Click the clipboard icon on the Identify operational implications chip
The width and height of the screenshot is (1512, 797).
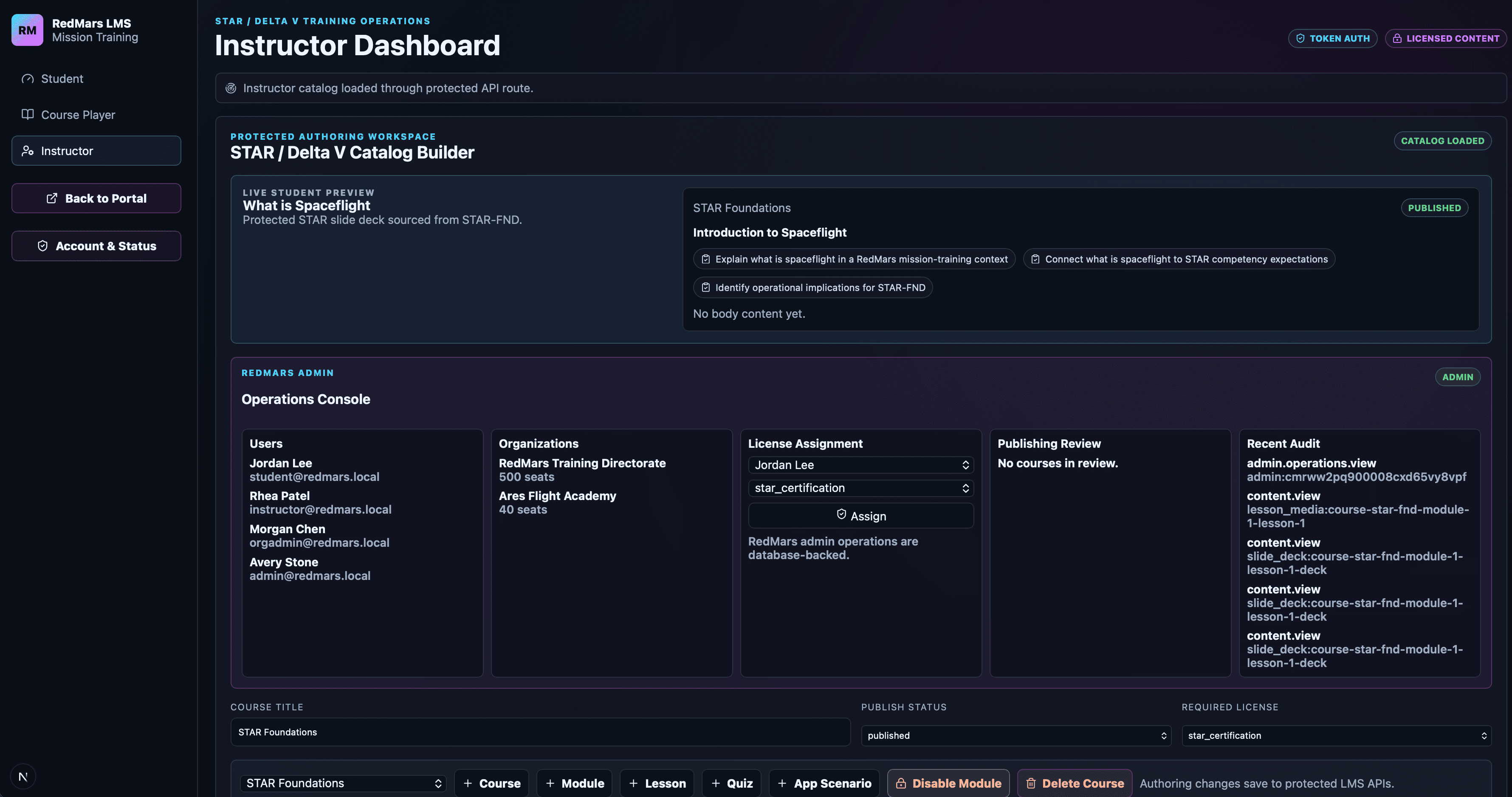coord(705,287)
